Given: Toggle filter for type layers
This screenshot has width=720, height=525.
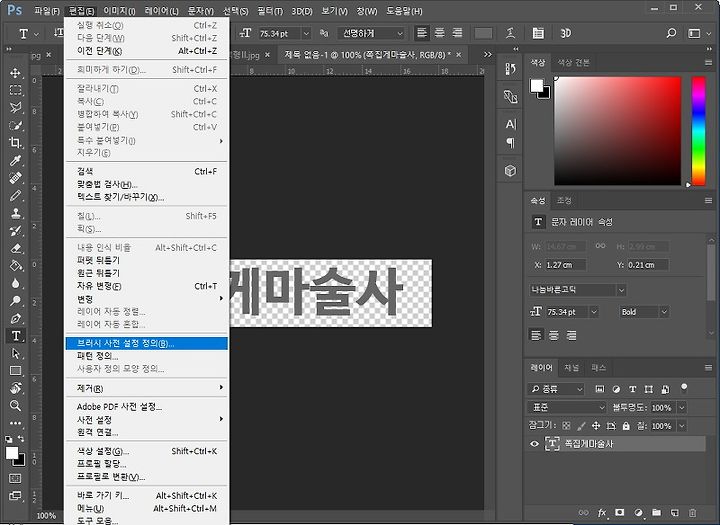Looking at the screenshot, I should click(x=632, y=389).
